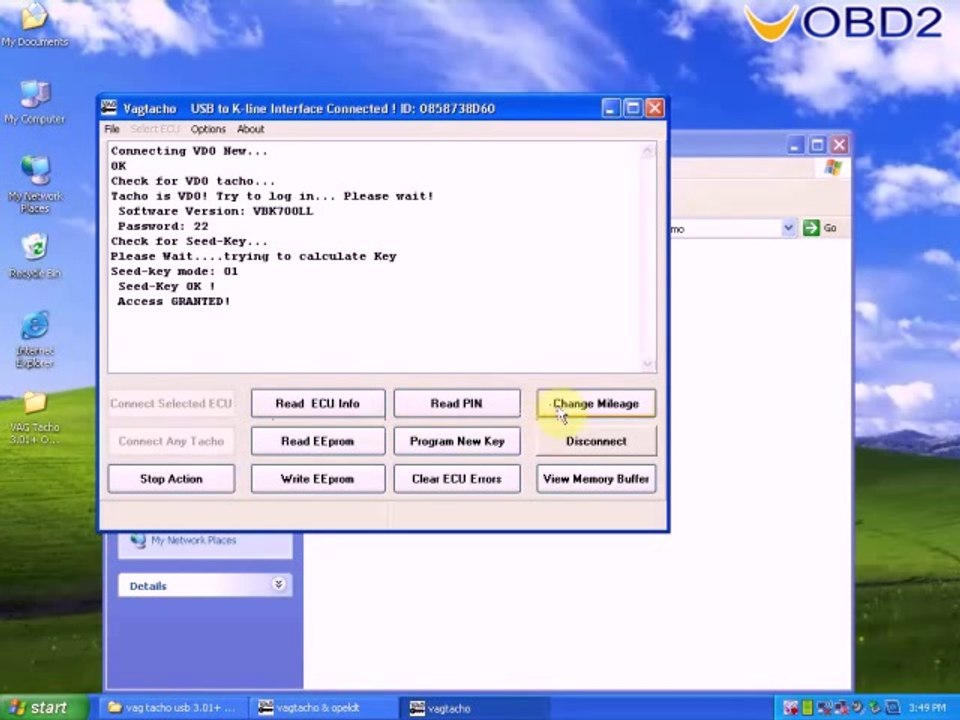Click My Network Places icon in side panel
Viewport: 960px width, 720px height.
tap(138, 540)
